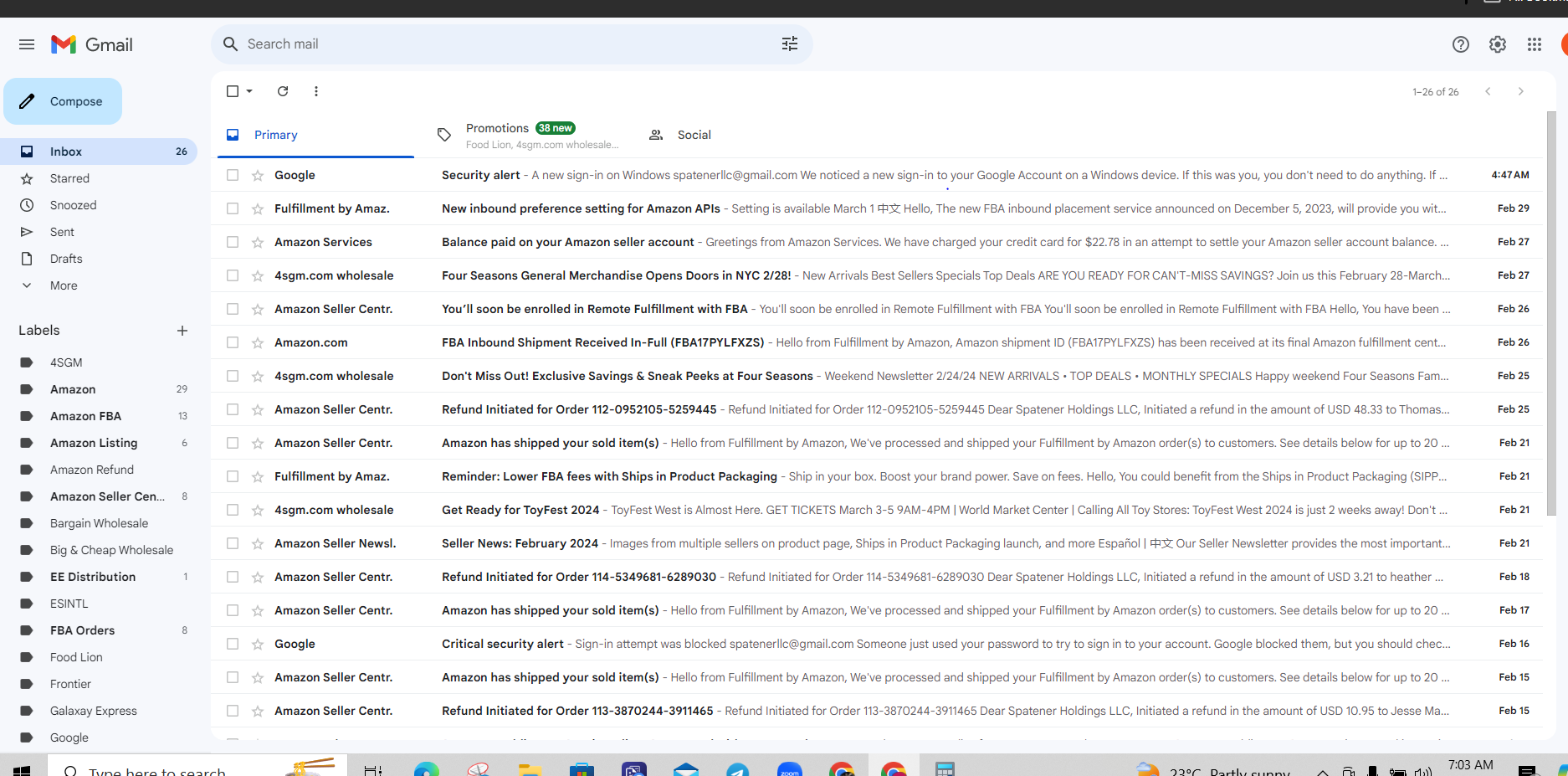Select the Reminder Lower FBA fees email checkbox
Screen dimensions: 1568x776
click(x=233, y=476)
